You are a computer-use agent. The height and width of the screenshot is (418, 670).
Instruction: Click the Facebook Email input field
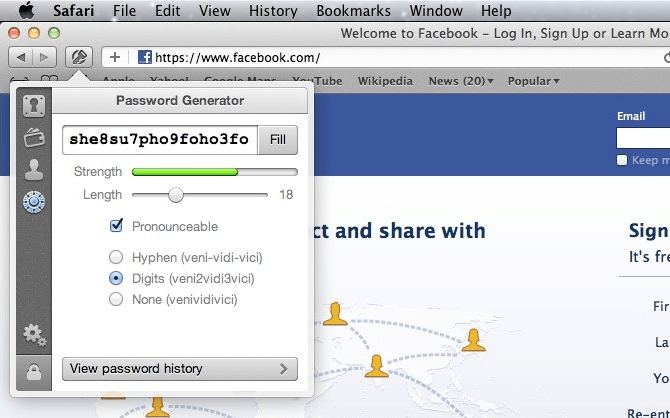tap(643, 138)
